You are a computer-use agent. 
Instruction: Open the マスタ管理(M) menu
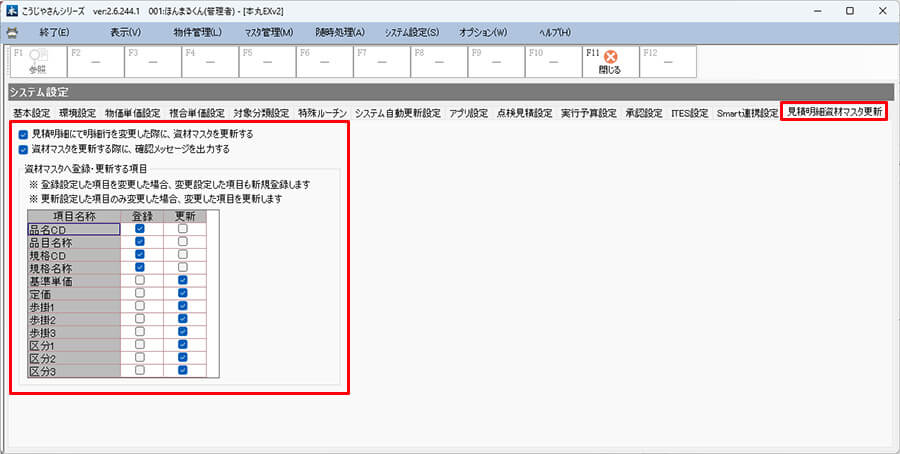268,32
